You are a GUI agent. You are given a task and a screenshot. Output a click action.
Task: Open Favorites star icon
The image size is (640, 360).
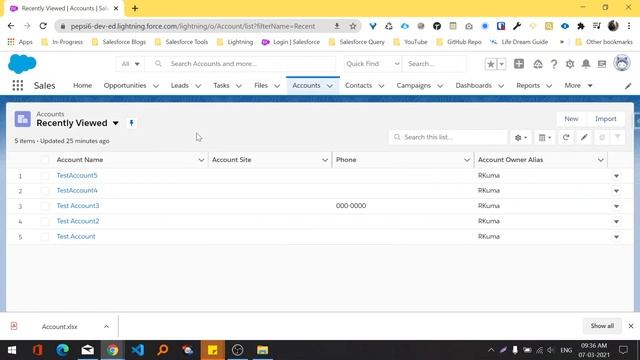tap(491, 64)
